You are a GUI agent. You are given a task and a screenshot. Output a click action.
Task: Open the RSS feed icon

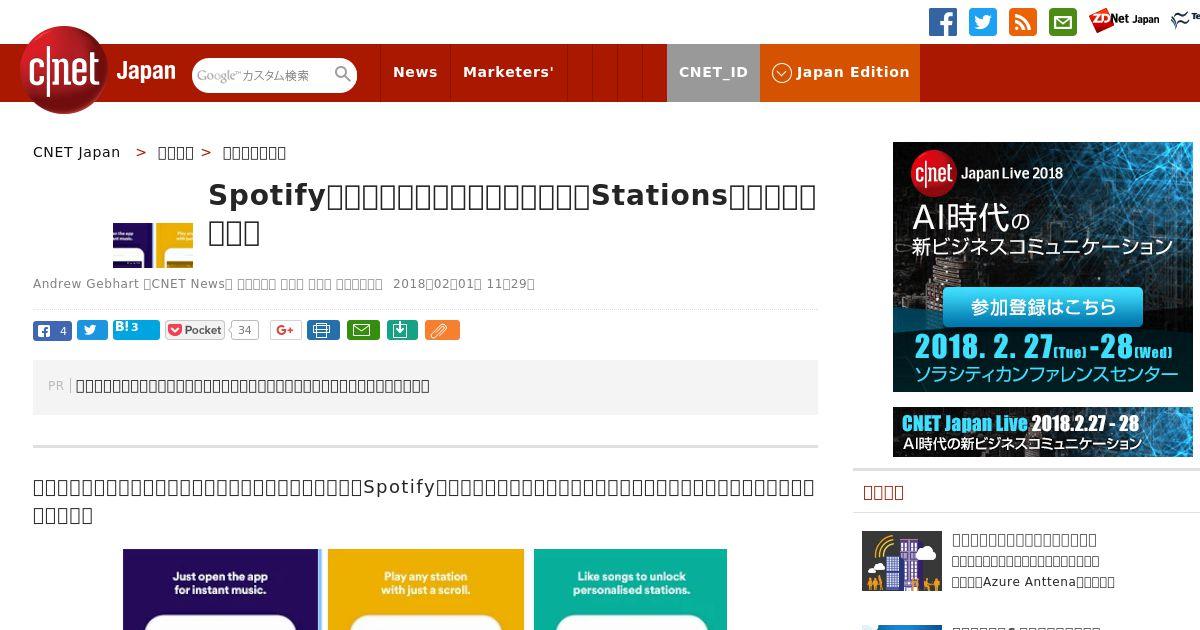point(1023,22)
